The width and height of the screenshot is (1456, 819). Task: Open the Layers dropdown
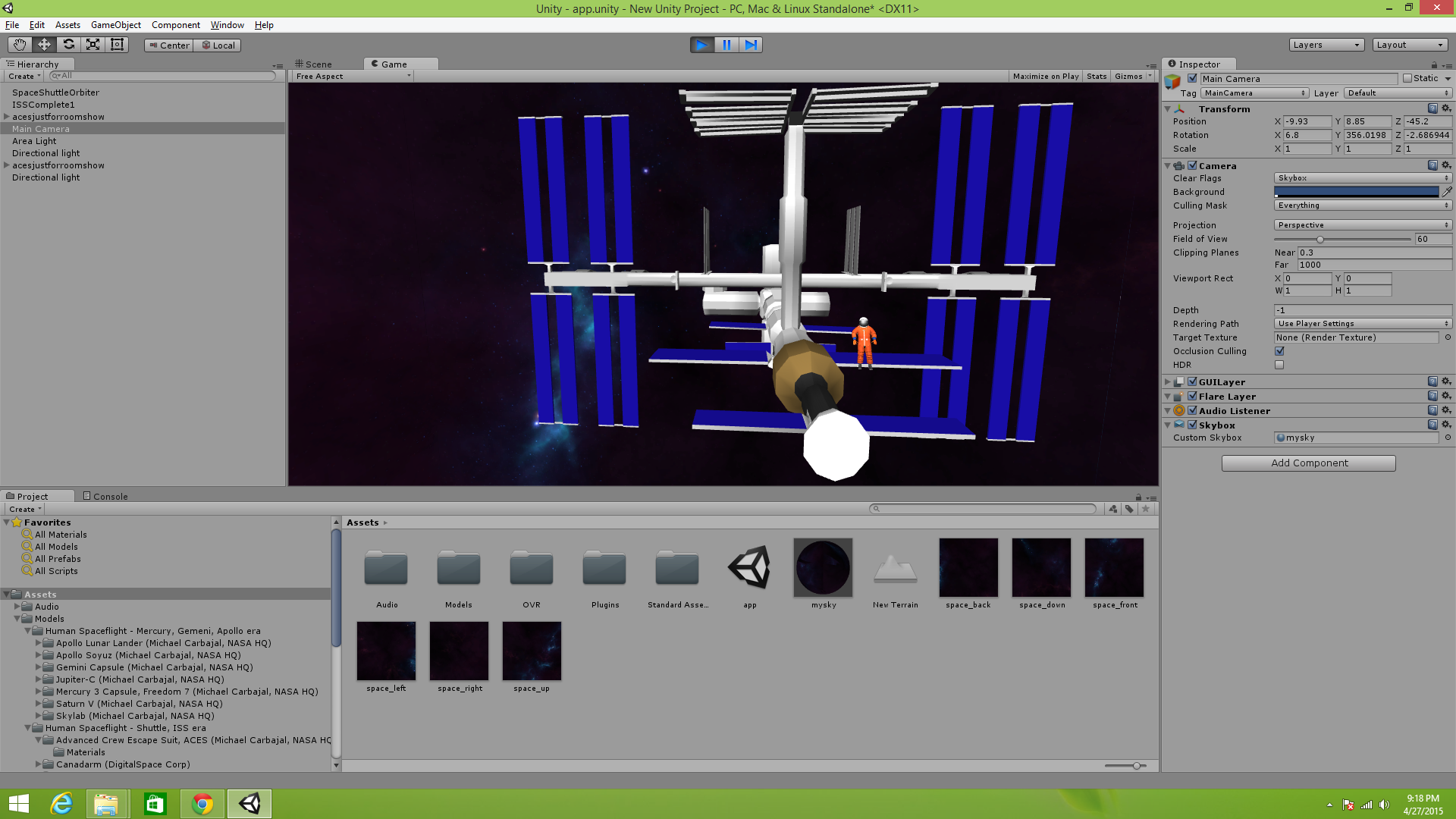(x=1326, y=45)
